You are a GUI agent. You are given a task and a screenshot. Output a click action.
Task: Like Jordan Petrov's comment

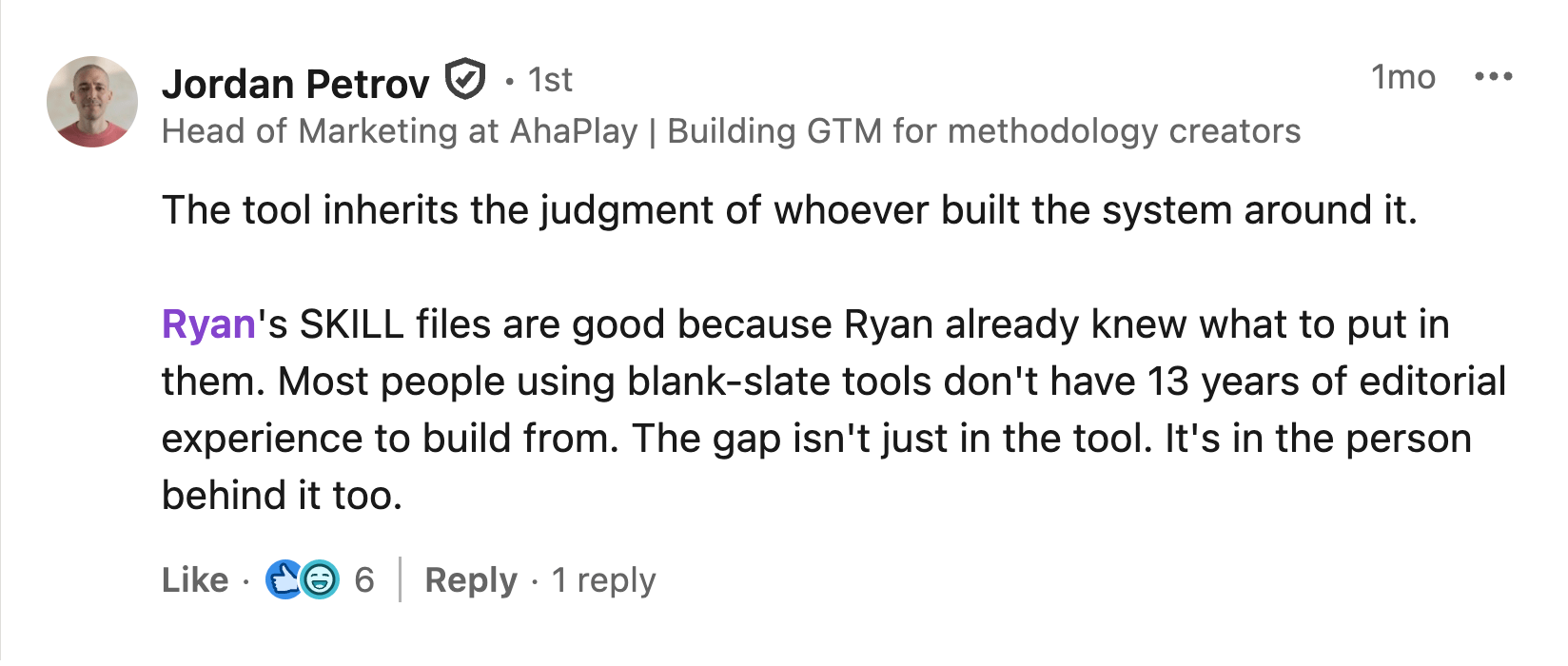coord(195,579)
